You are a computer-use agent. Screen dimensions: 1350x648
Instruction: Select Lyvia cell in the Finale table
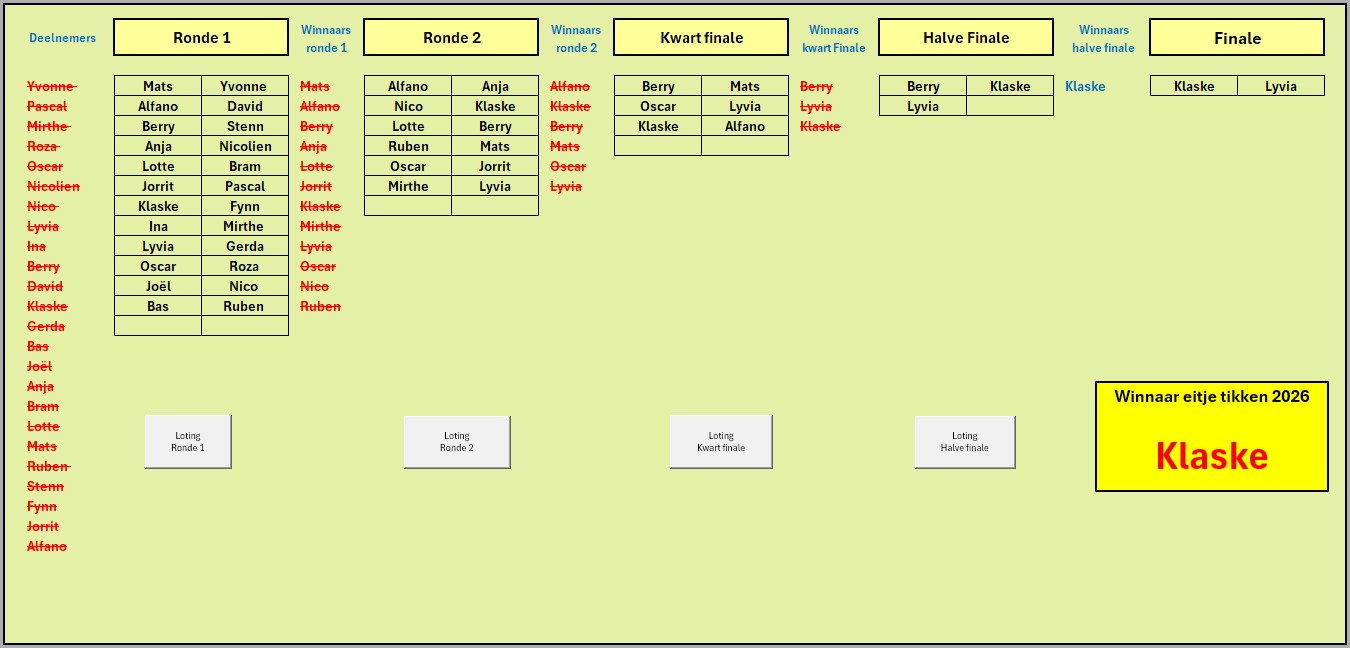(x=1280, y=86)
